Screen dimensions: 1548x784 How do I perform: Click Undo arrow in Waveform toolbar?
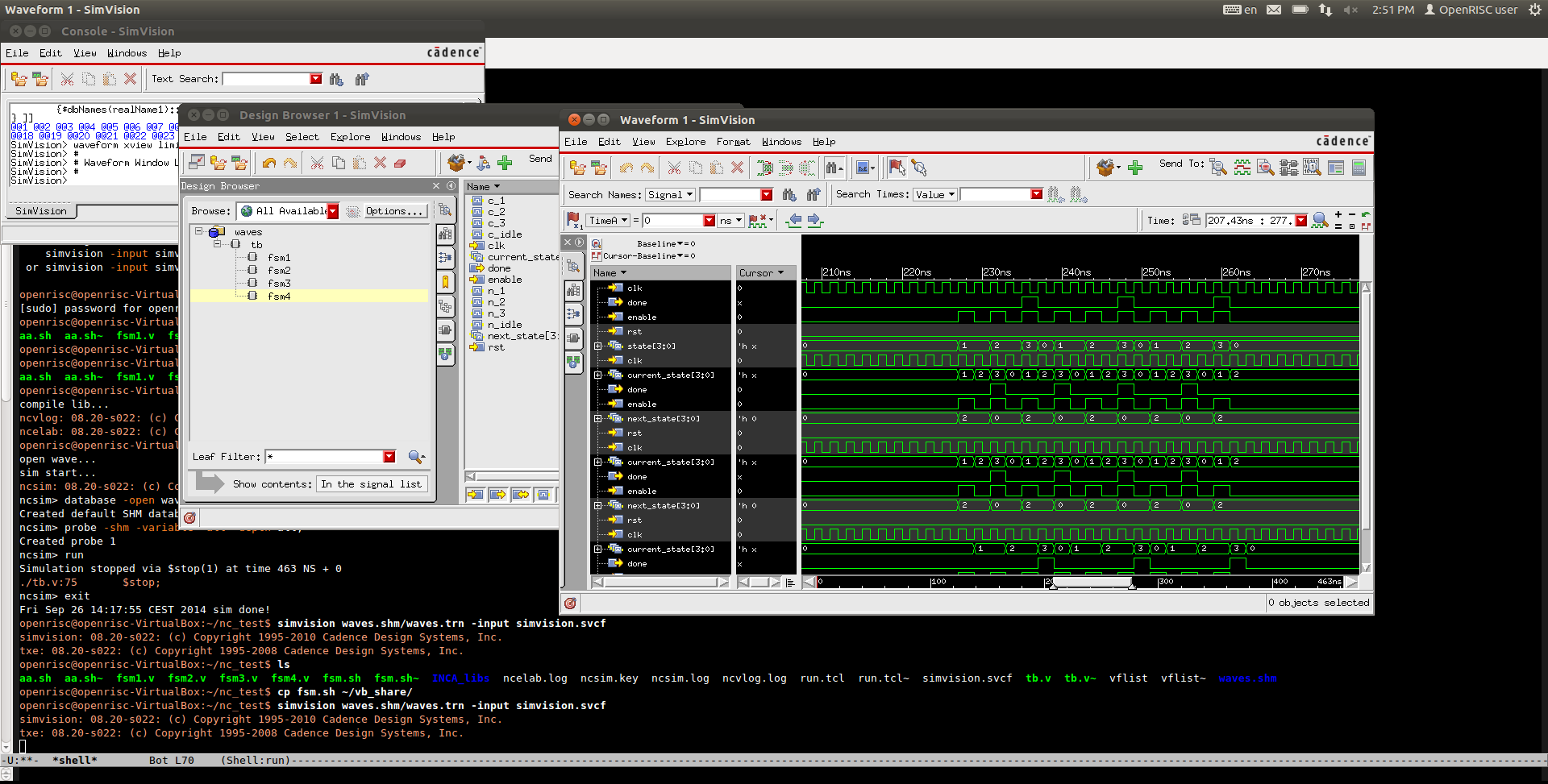[x=626, y=168]
